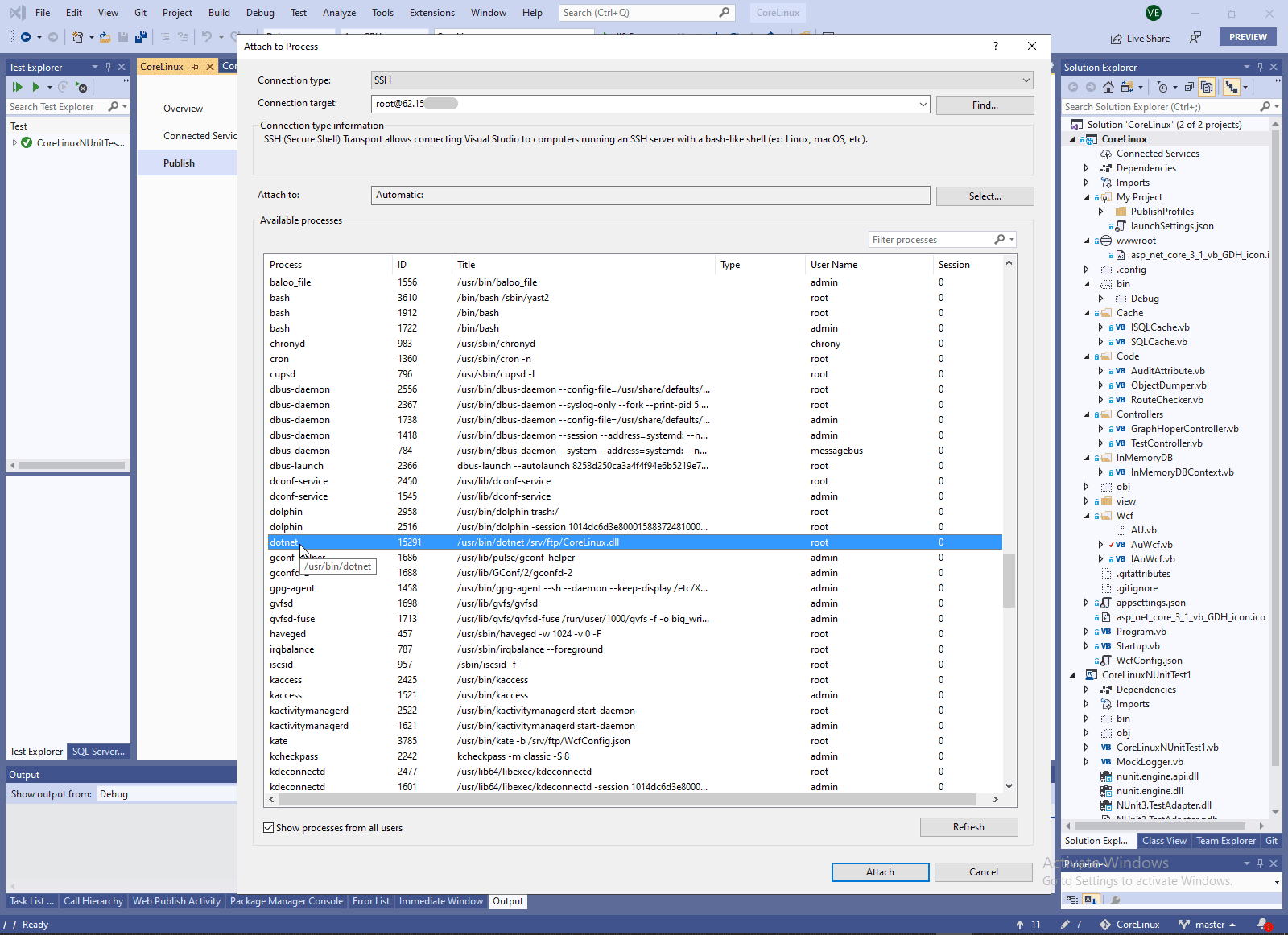Screen dimensions: 1288x935
Task: Select the kate process row
Action: (x=634, y=741)
